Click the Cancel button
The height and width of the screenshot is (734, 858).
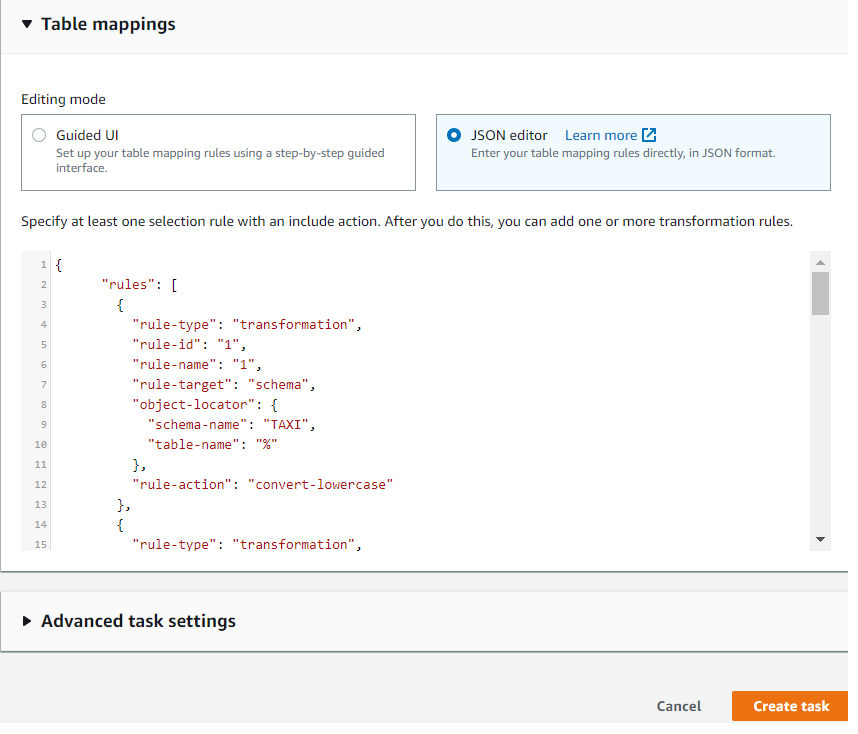(x=679, y=706)
